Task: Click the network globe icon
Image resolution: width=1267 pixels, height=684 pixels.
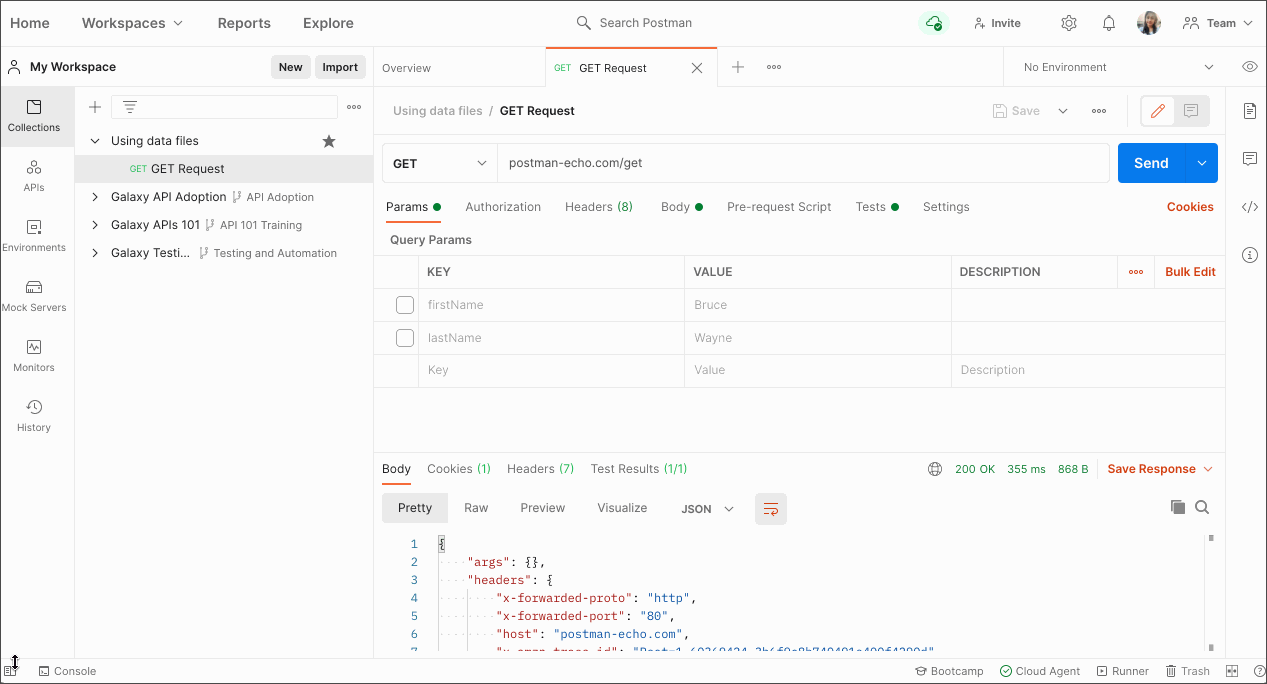Action: pyautogui.click(x=935, y=469)
